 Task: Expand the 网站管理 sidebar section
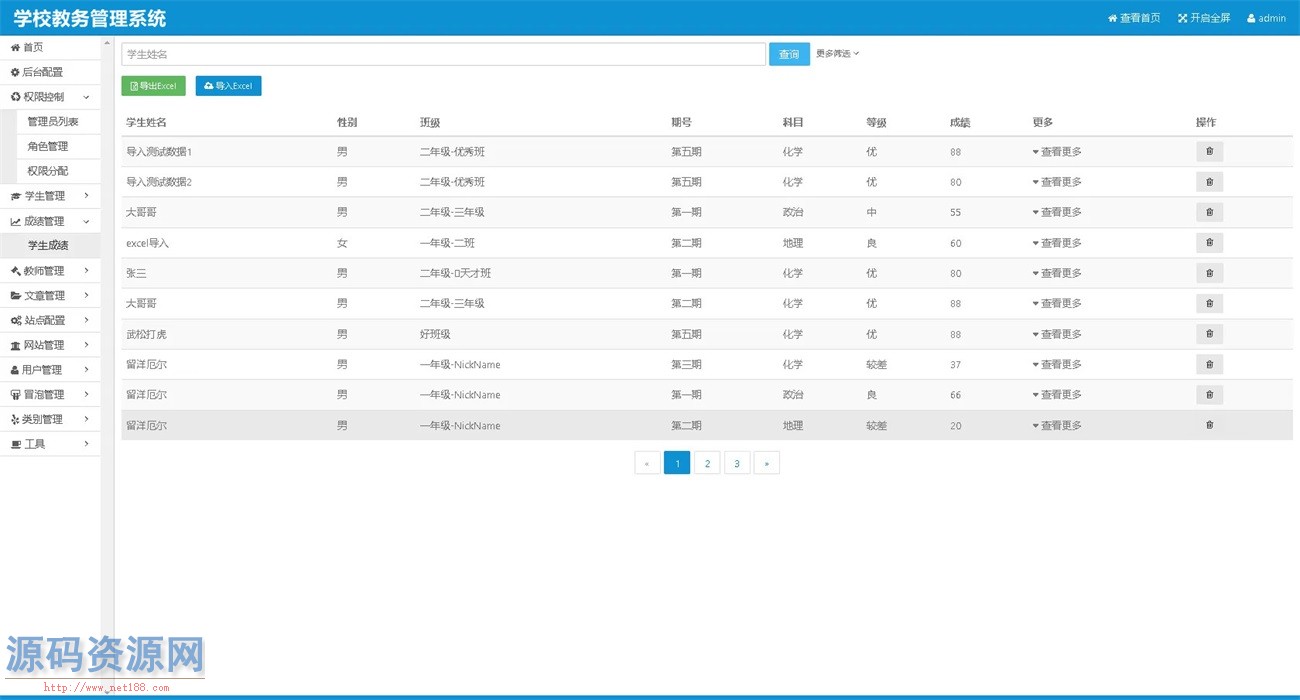click(x=50, y=345)
